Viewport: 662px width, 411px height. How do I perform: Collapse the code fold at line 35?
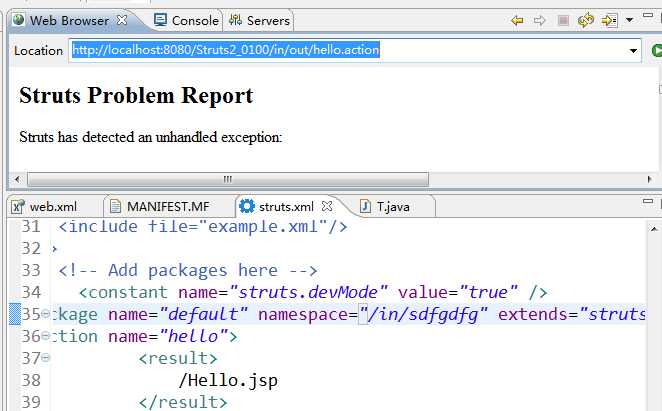[46, 314]
